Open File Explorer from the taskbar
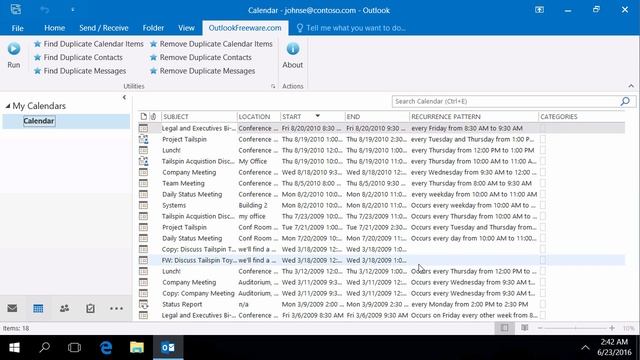This screenshot has height=360, width=640. [x=137, y=347]
